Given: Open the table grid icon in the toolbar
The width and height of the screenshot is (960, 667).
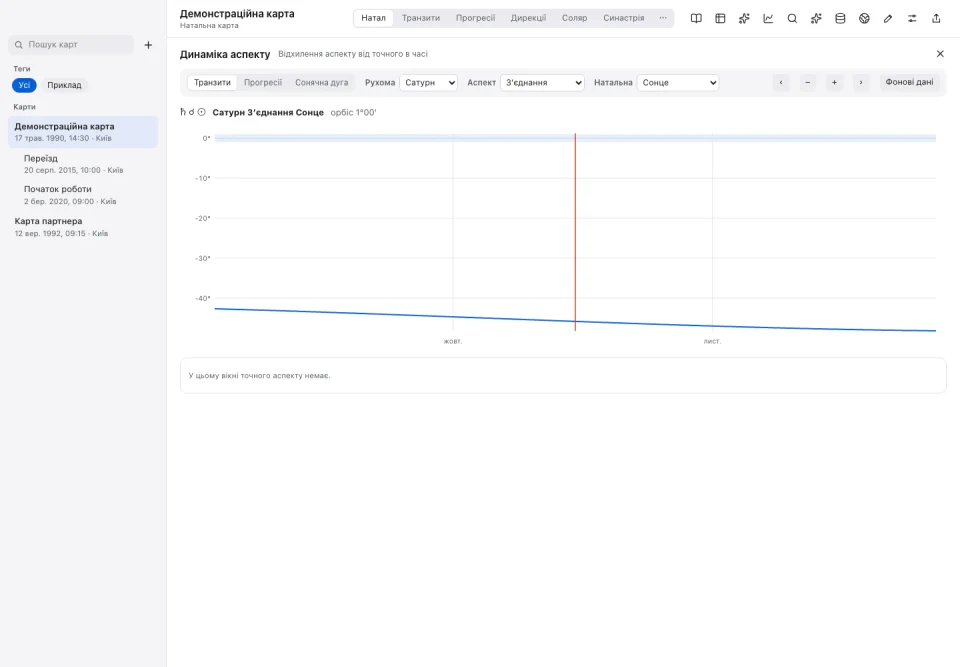Looking at the screenshot, I should (720, 18).
